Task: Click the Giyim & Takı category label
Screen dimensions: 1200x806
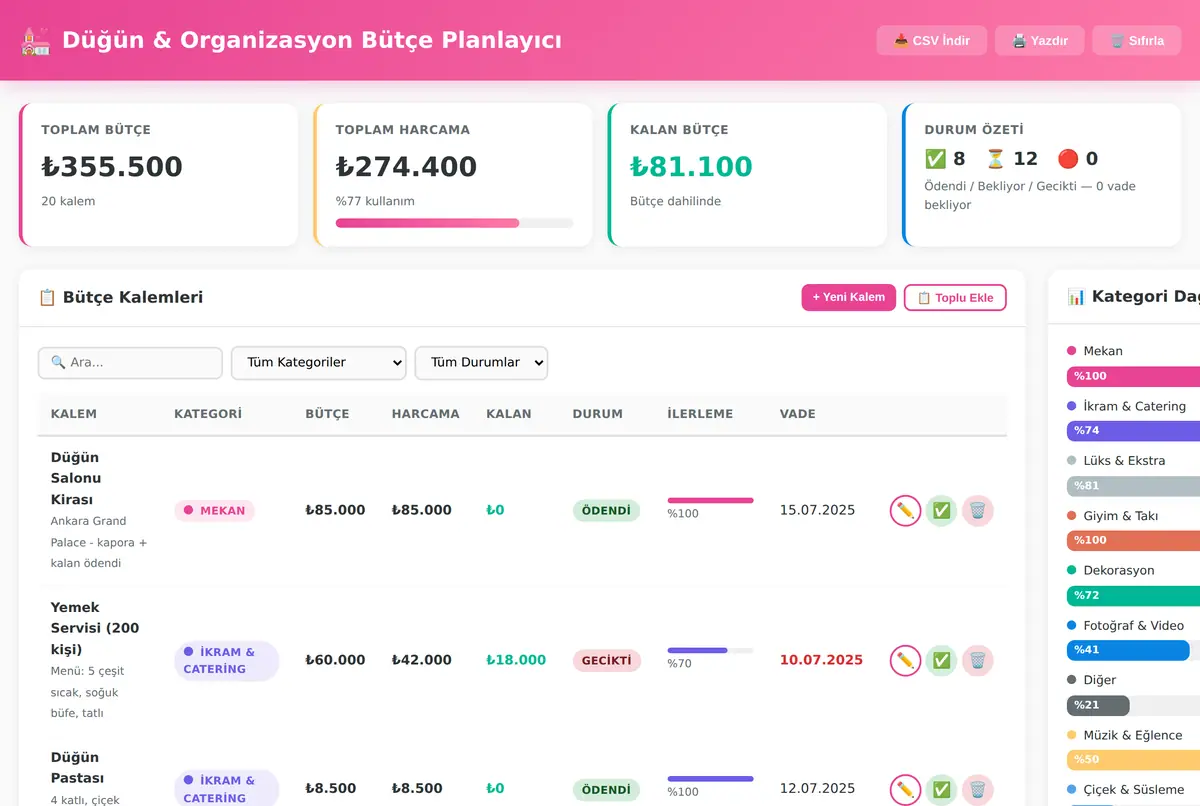Action: pyautogui.click(x=1120, y=516)
